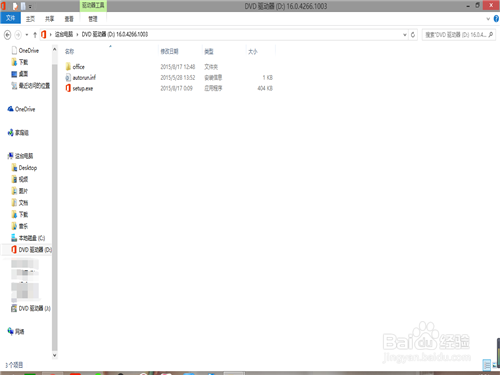The image size is (500, 375).
Task: Click navigation pane scrollbar up arrow
Action: [x=54, y=50]
